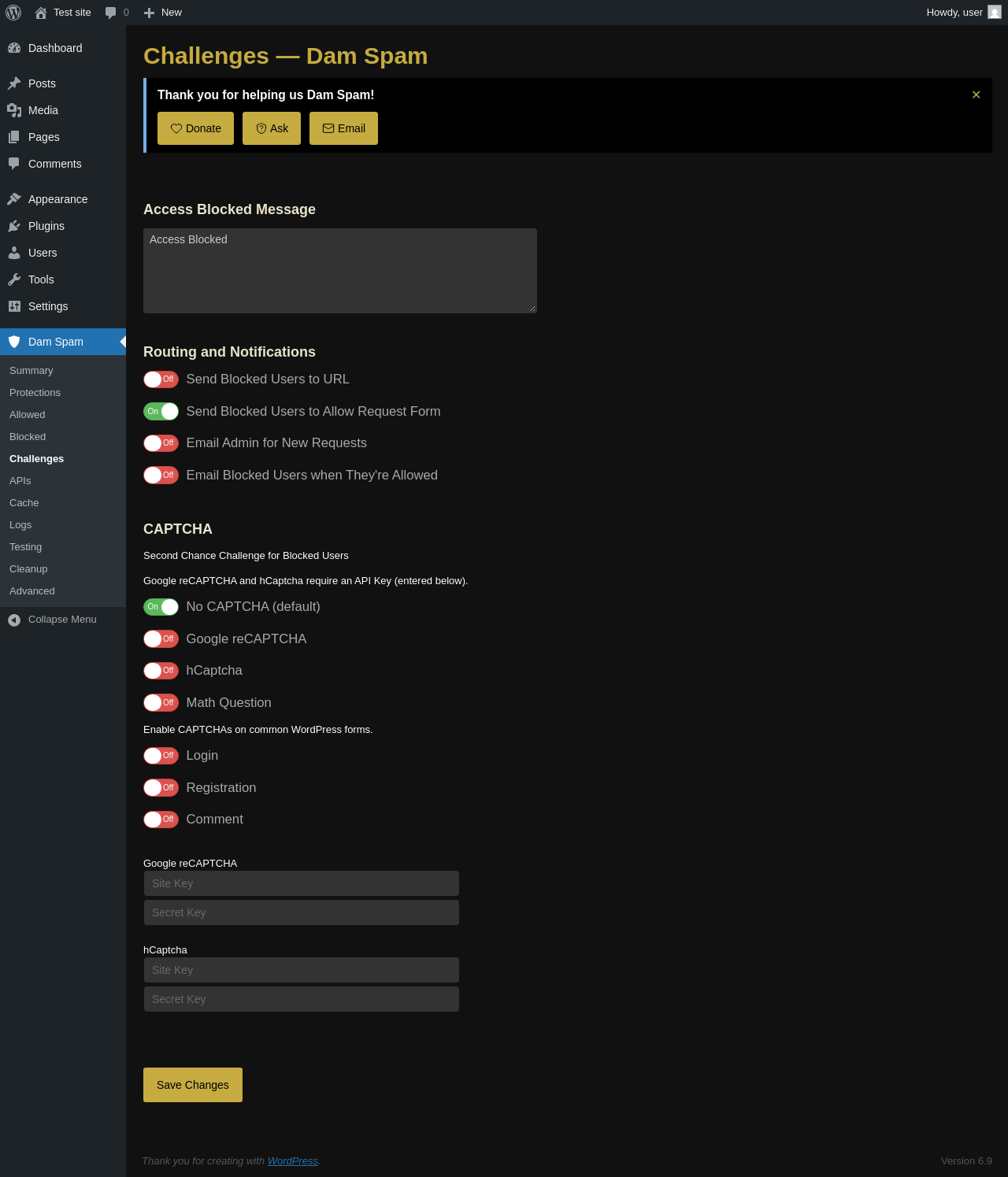Turn on the Math Question CAPTCHA

click(161, 702)
